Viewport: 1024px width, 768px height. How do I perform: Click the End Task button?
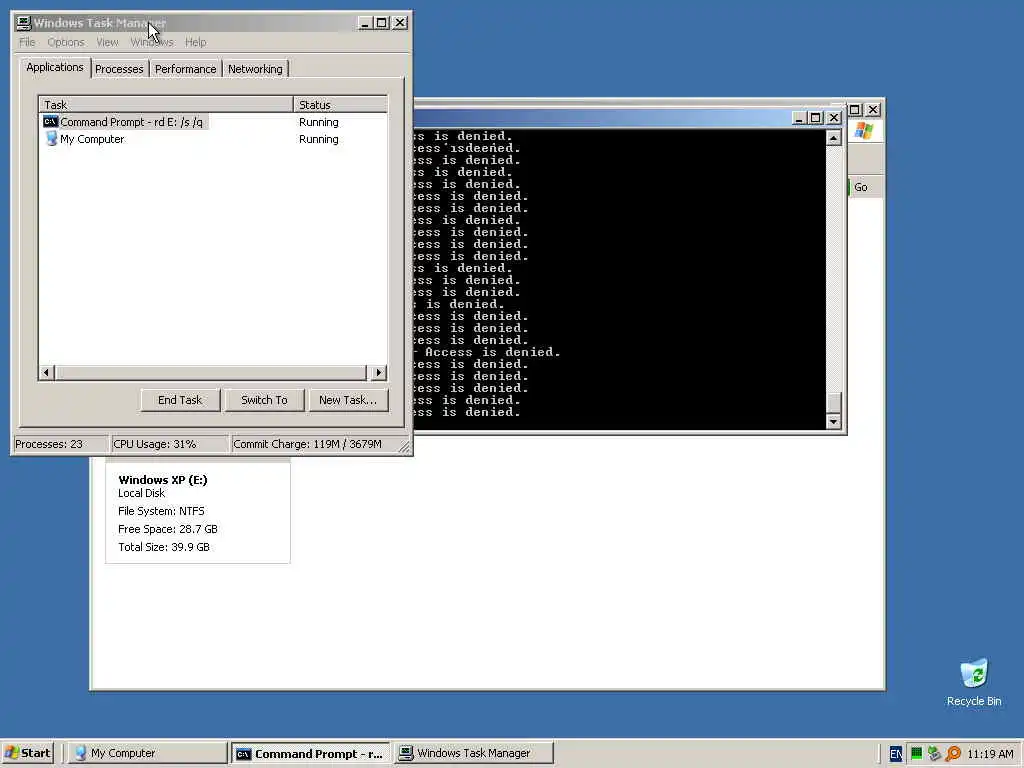pyautogui.click(x=180, y=400)
